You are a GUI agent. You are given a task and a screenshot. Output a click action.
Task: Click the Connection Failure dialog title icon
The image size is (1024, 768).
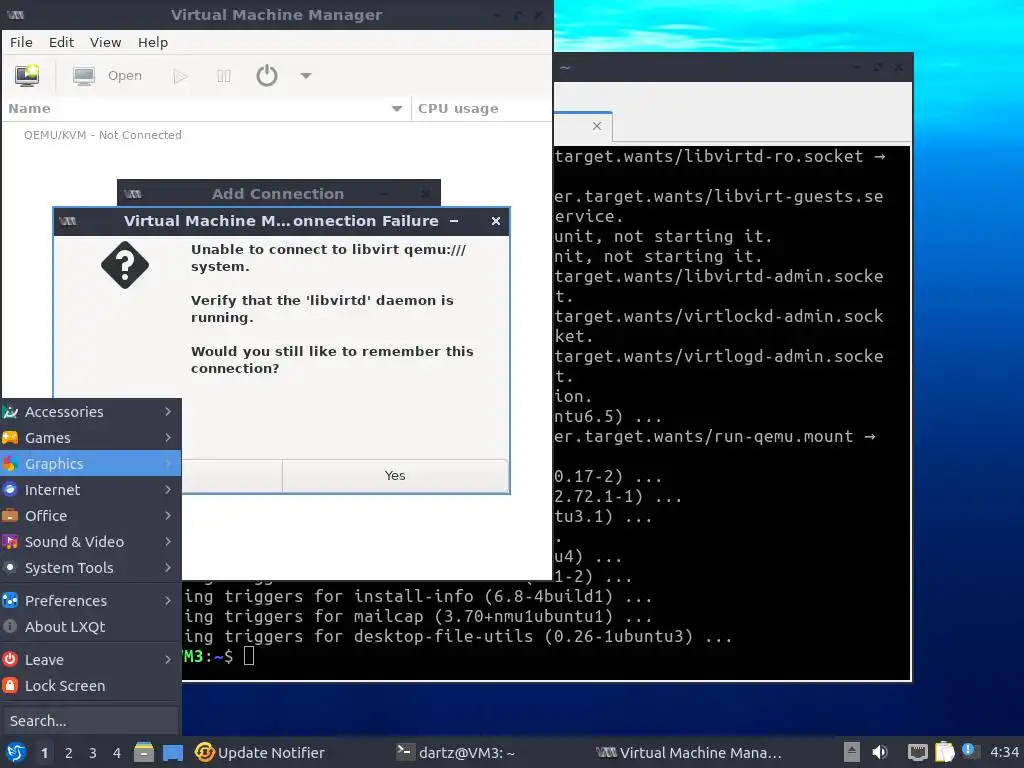tap(68, 221)
